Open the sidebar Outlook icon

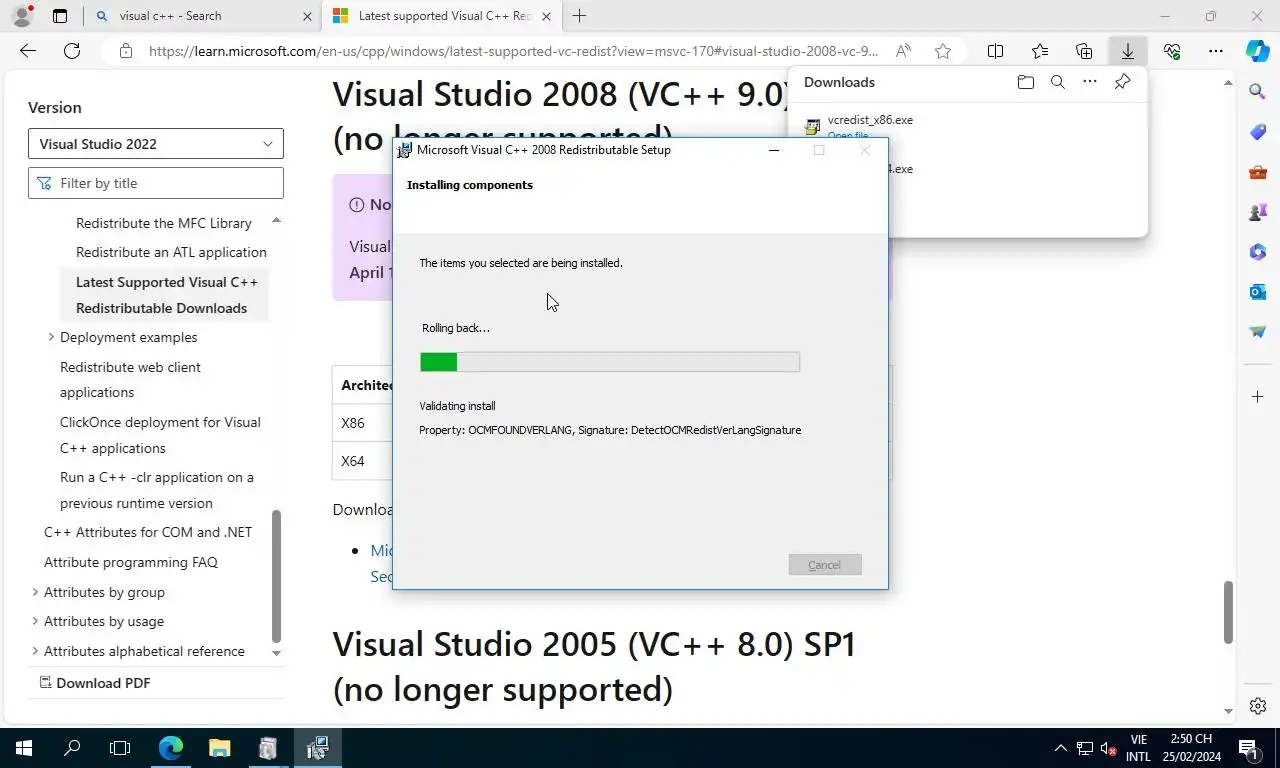[1258, 292]
